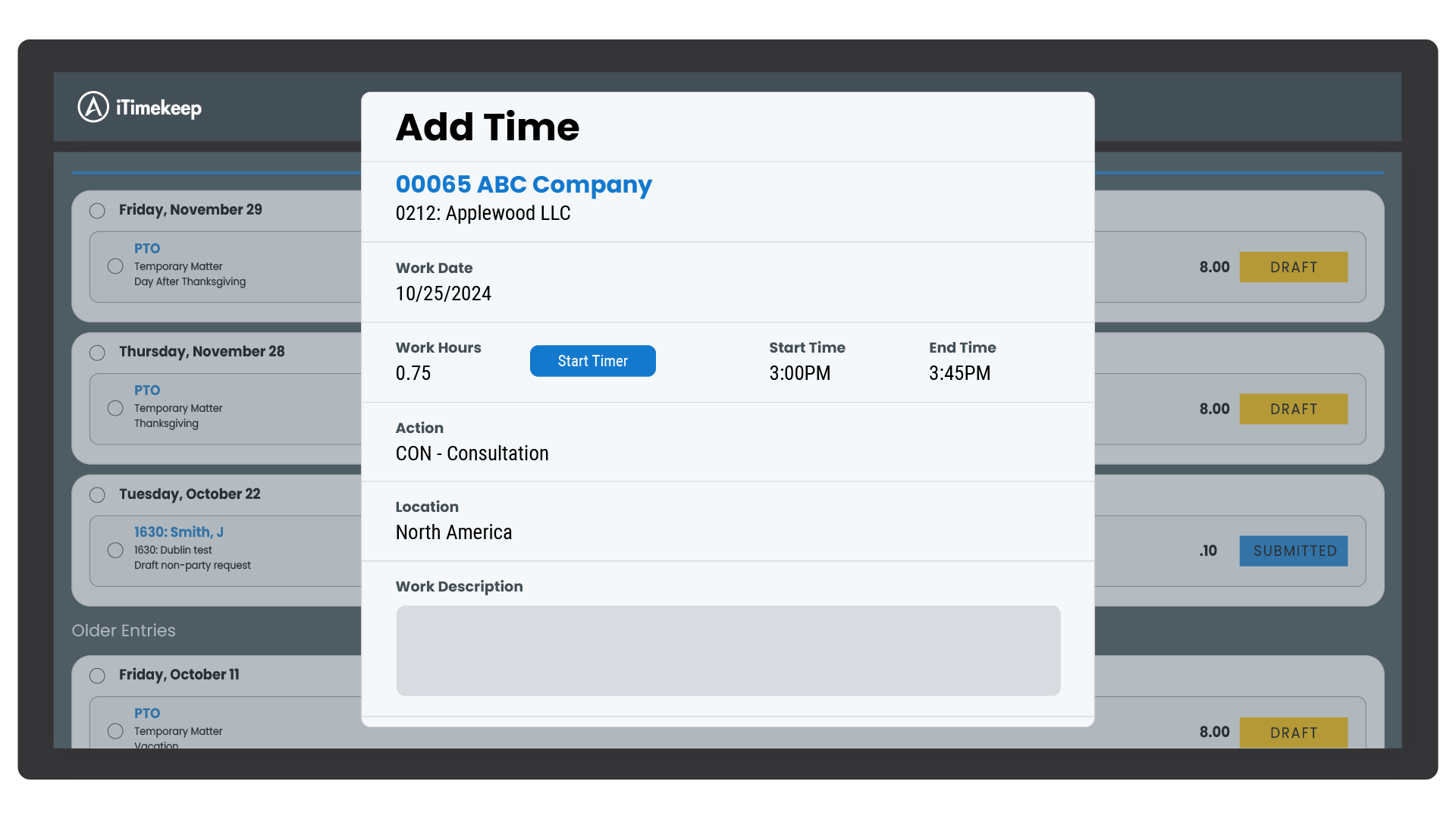Screen dimensions: 1456x819
Task: Toggle the checkbox for Thursday, November 28
Action: pyautogui.click(x=97, y=353)
